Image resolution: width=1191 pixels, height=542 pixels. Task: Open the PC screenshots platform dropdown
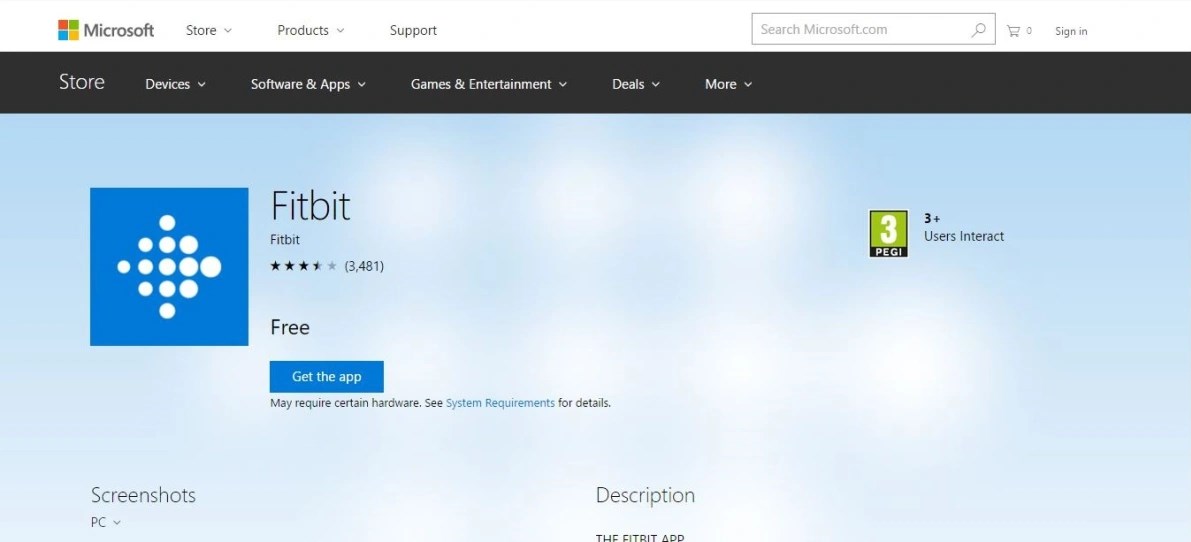pyautogui.click(x=106, y=522)
